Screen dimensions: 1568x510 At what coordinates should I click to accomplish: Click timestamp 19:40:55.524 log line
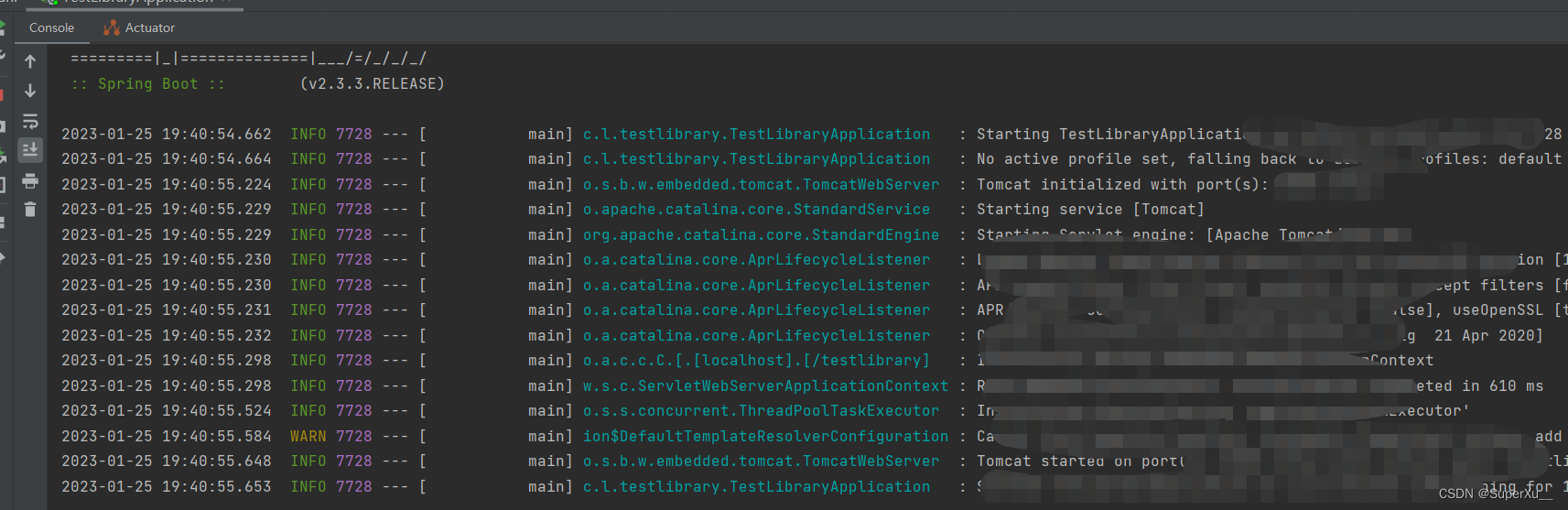(x=167, y=411)
